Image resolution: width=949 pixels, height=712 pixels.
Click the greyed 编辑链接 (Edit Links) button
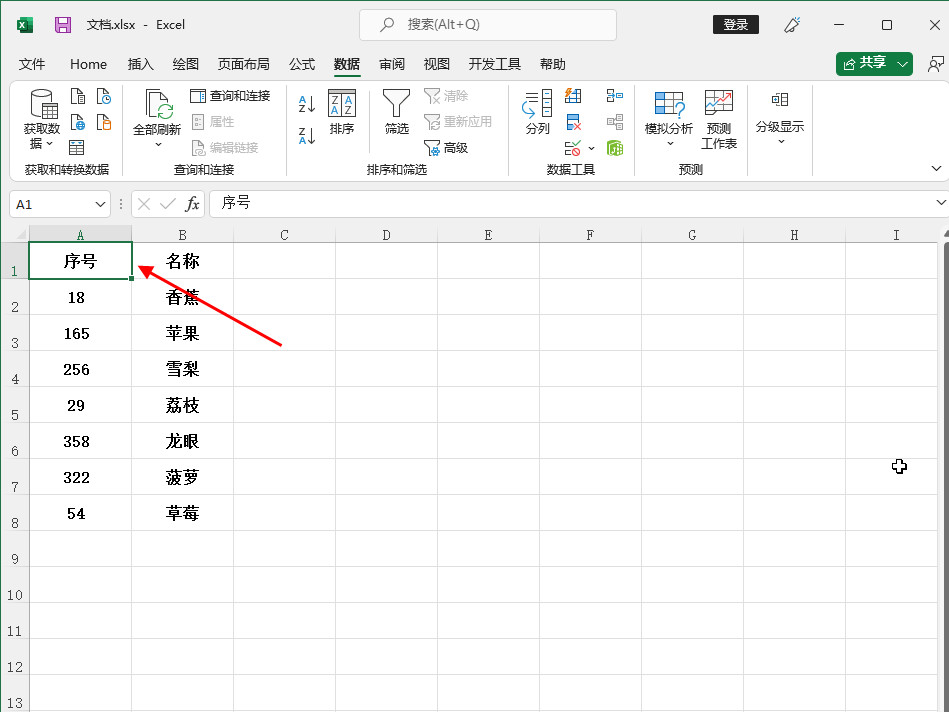[225, 148]
